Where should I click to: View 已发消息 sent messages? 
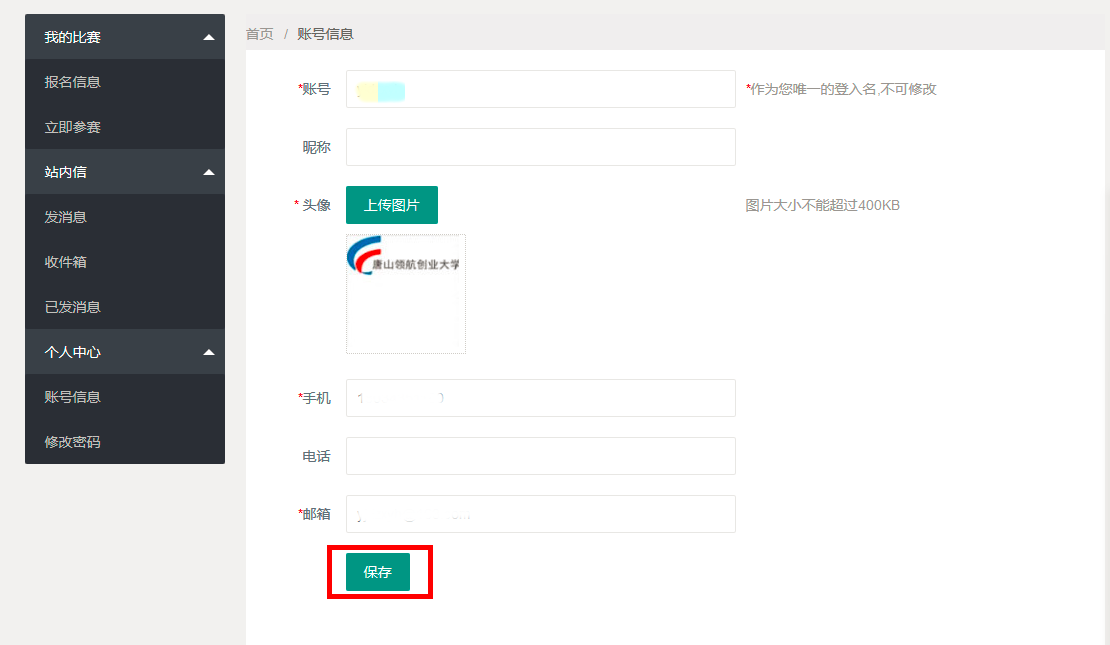tap(73, 307)
